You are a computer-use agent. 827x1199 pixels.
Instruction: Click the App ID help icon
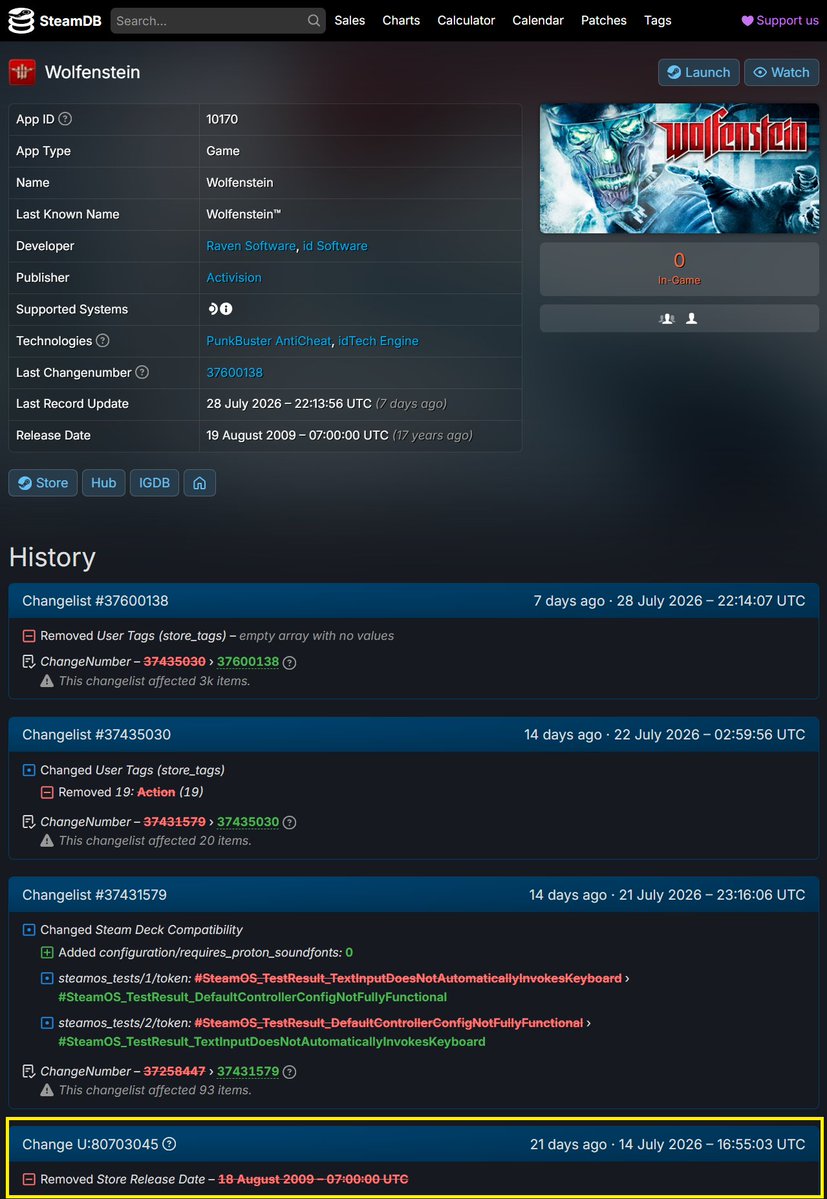coord(66,119)
